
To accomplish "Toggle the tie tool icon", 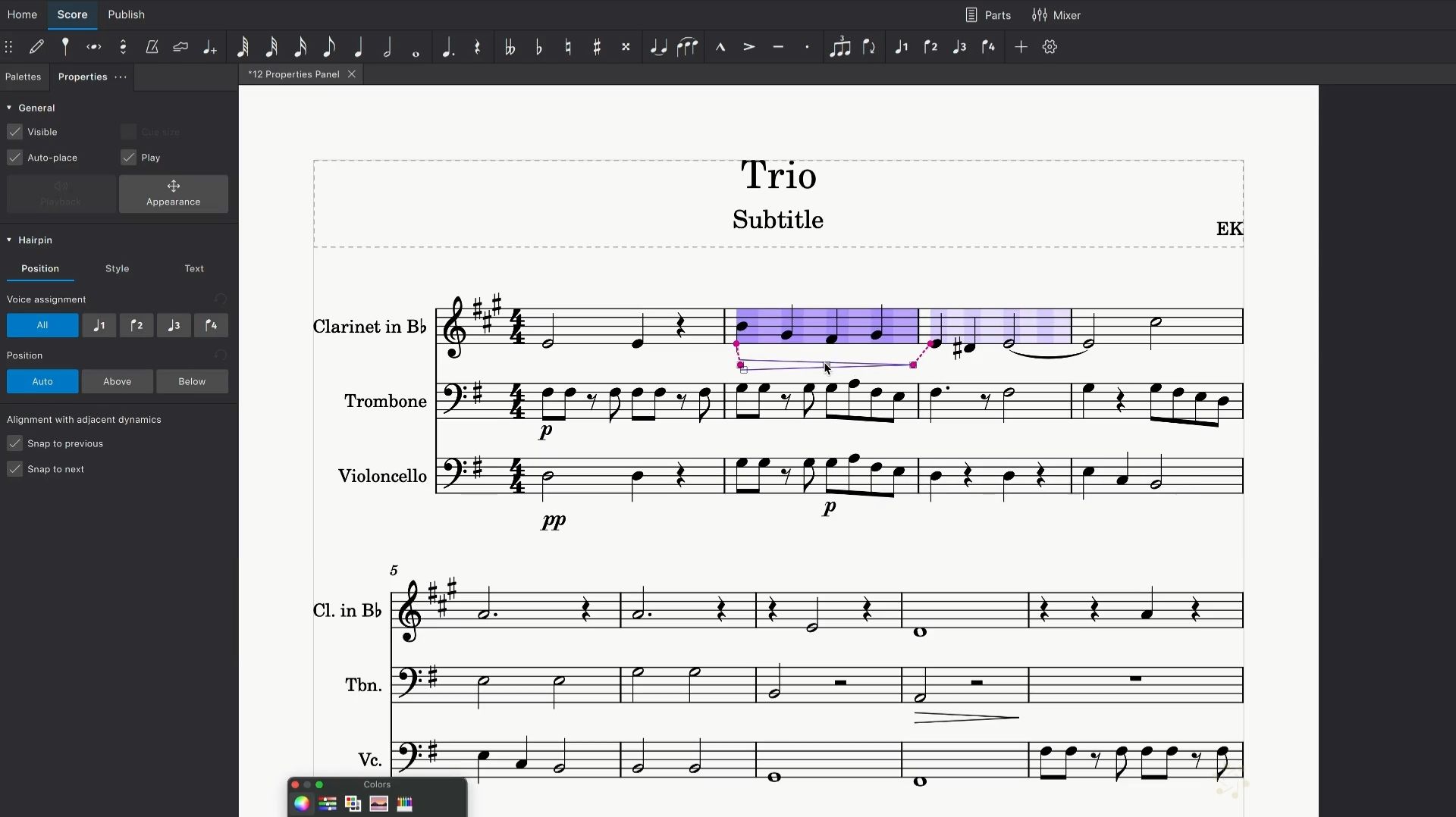I will pos(658,47).
